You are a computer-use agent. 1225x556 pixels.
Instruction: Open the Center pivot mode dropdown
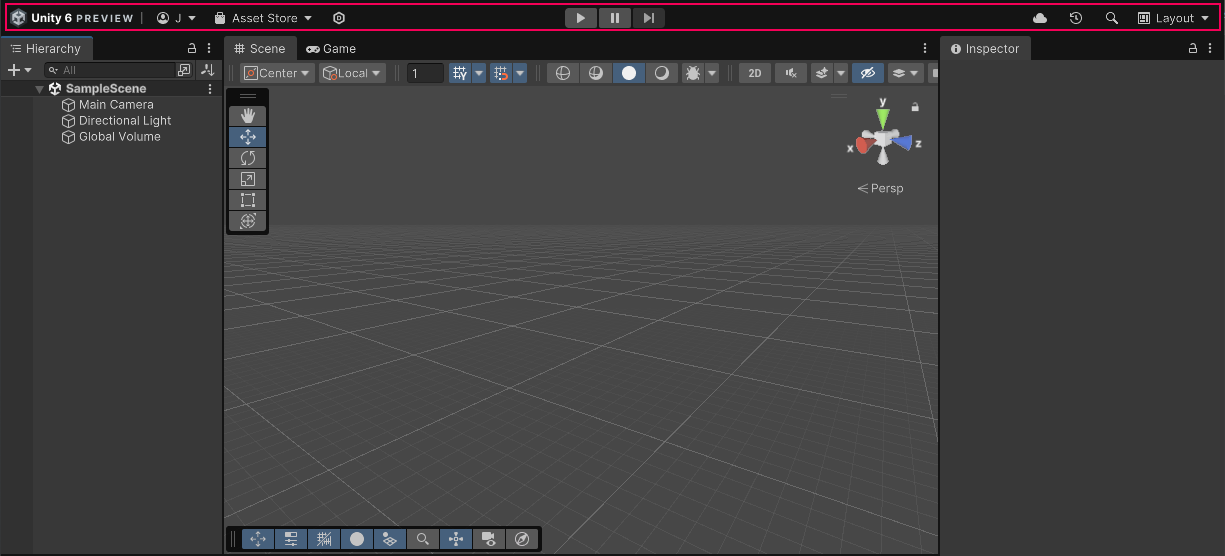click(x=277, y=73)
